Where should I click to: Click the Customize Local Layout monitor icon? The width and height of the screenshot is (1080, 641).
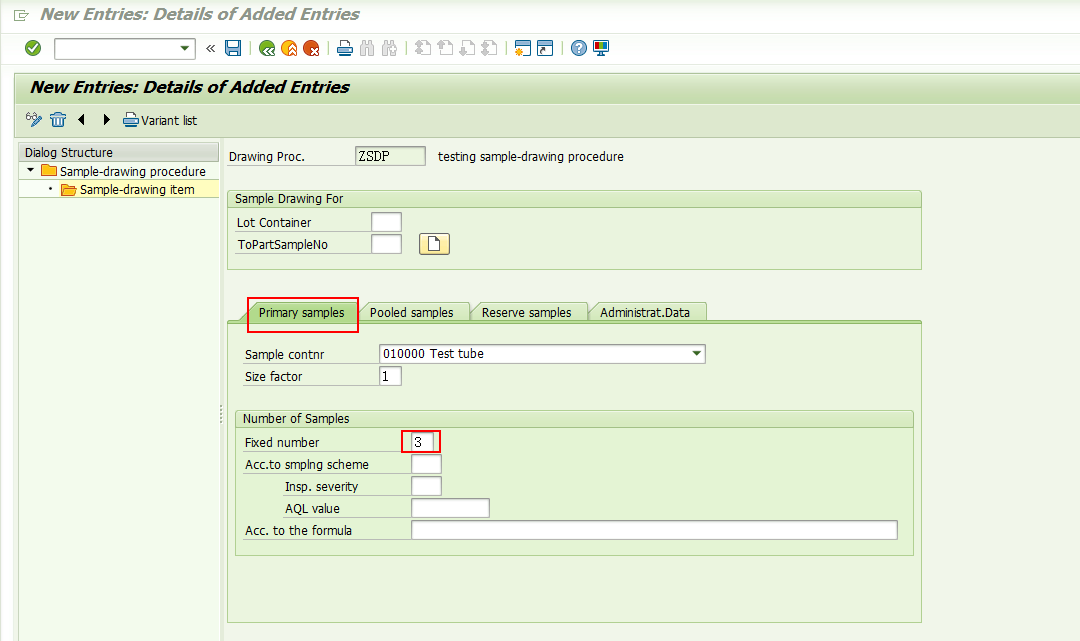pos(601,48)
